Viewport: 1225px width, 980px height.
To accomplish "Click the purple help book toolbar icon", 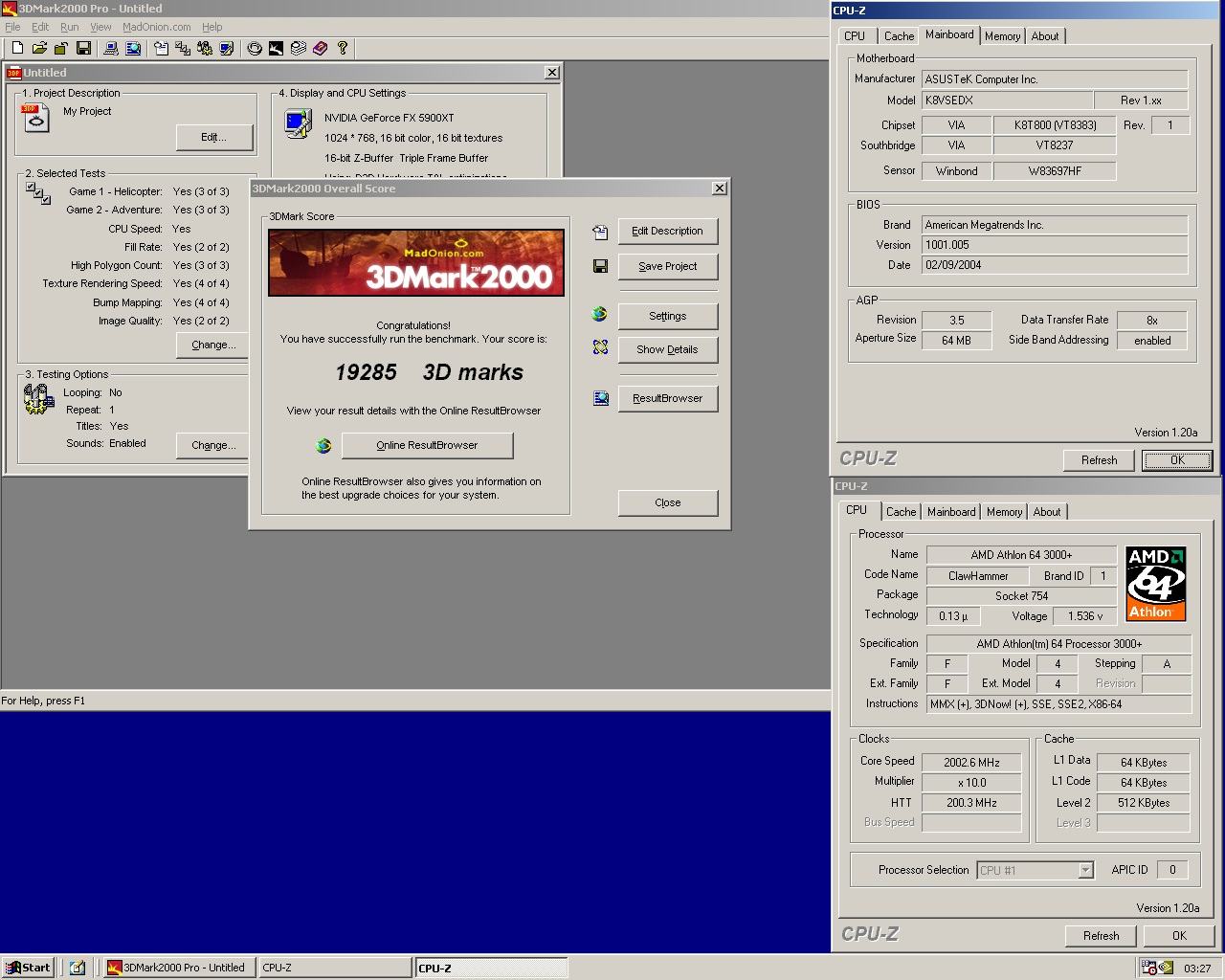I will pos(320,48).
